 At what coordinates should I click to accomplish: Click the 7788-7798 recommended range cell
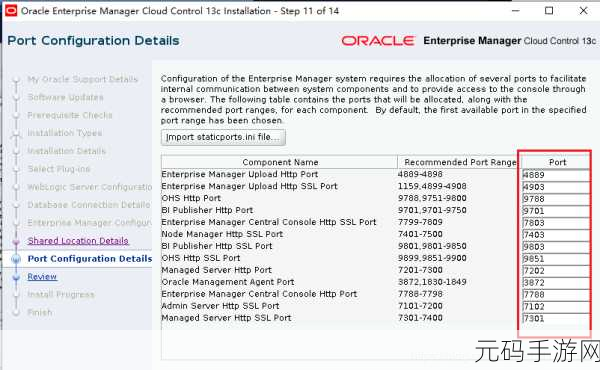click(x=420, y=294)
